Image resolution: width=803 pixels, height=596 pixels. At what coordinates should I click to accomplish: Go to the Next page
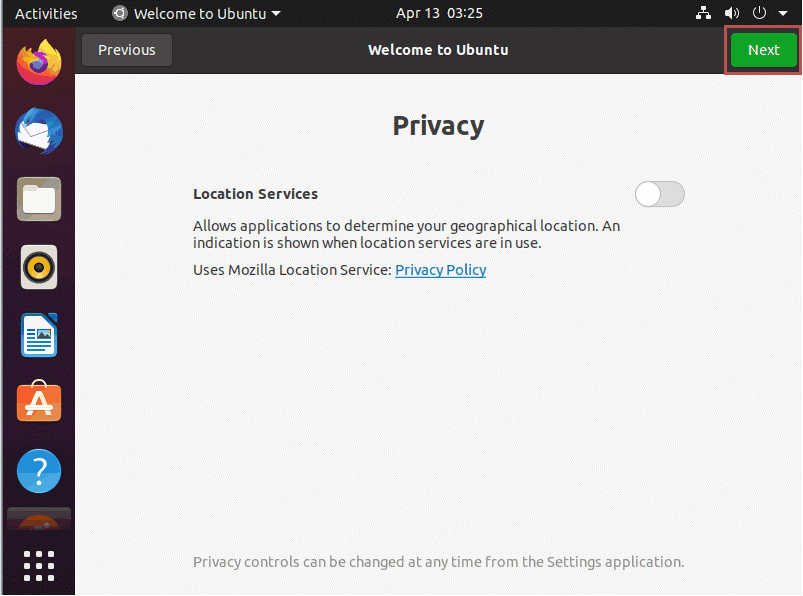point(764,50)
